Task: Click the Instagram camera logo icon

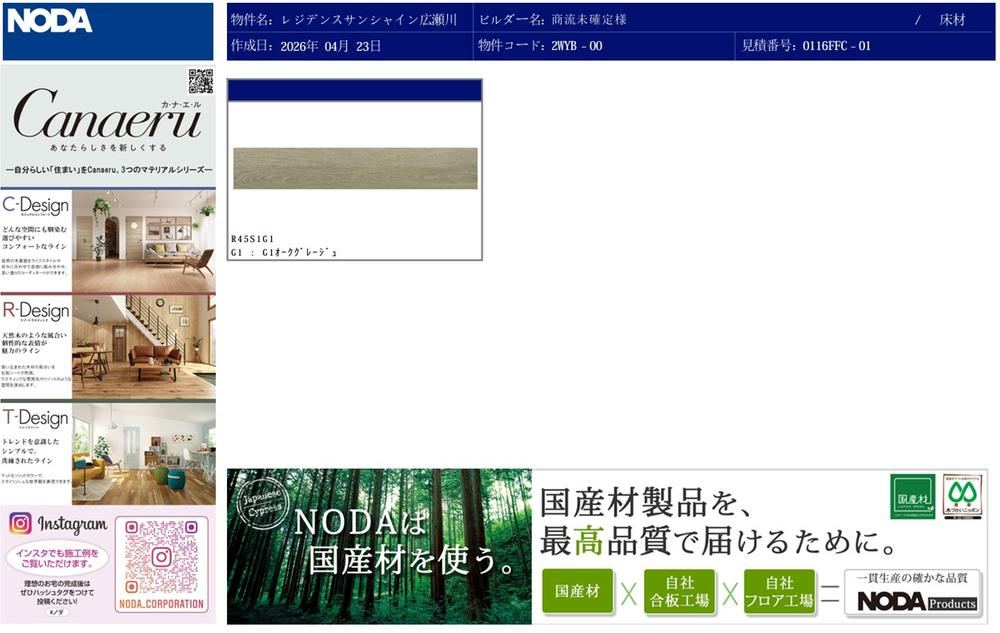Action: (x=20, y=523)
